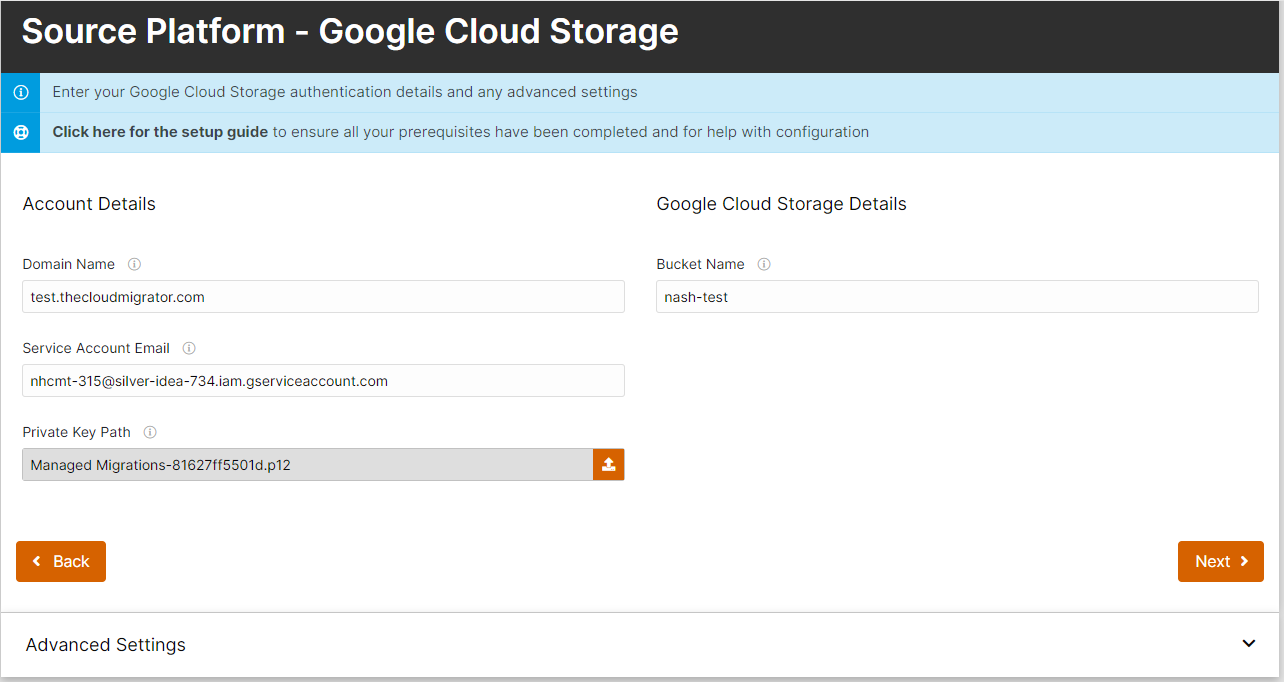
Task: Focus the Domain Name input field
Action: tap(323, 297)
